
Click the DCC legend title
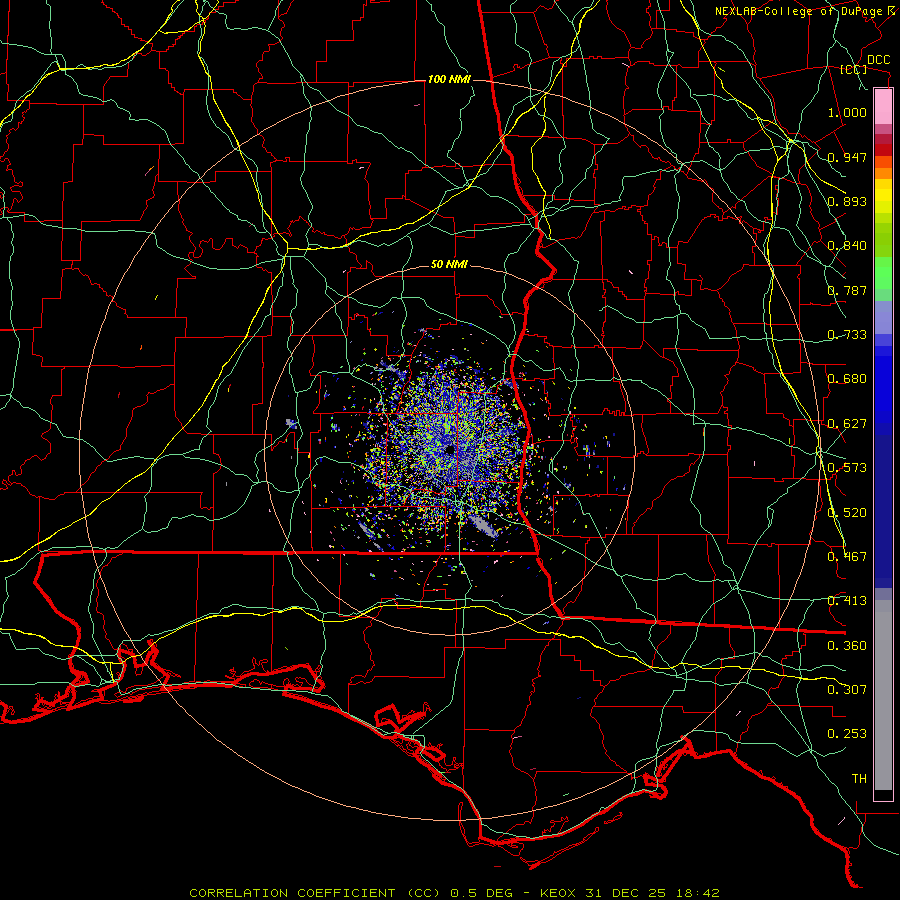(878, 60)
